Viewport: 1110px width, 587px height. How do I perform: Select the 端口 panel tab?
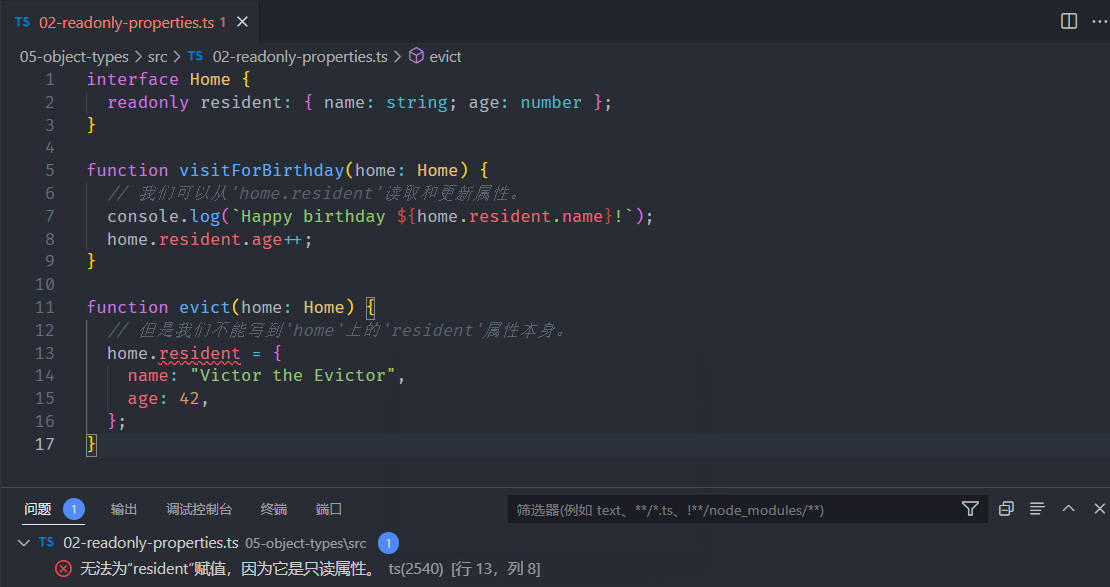[329, 509]
